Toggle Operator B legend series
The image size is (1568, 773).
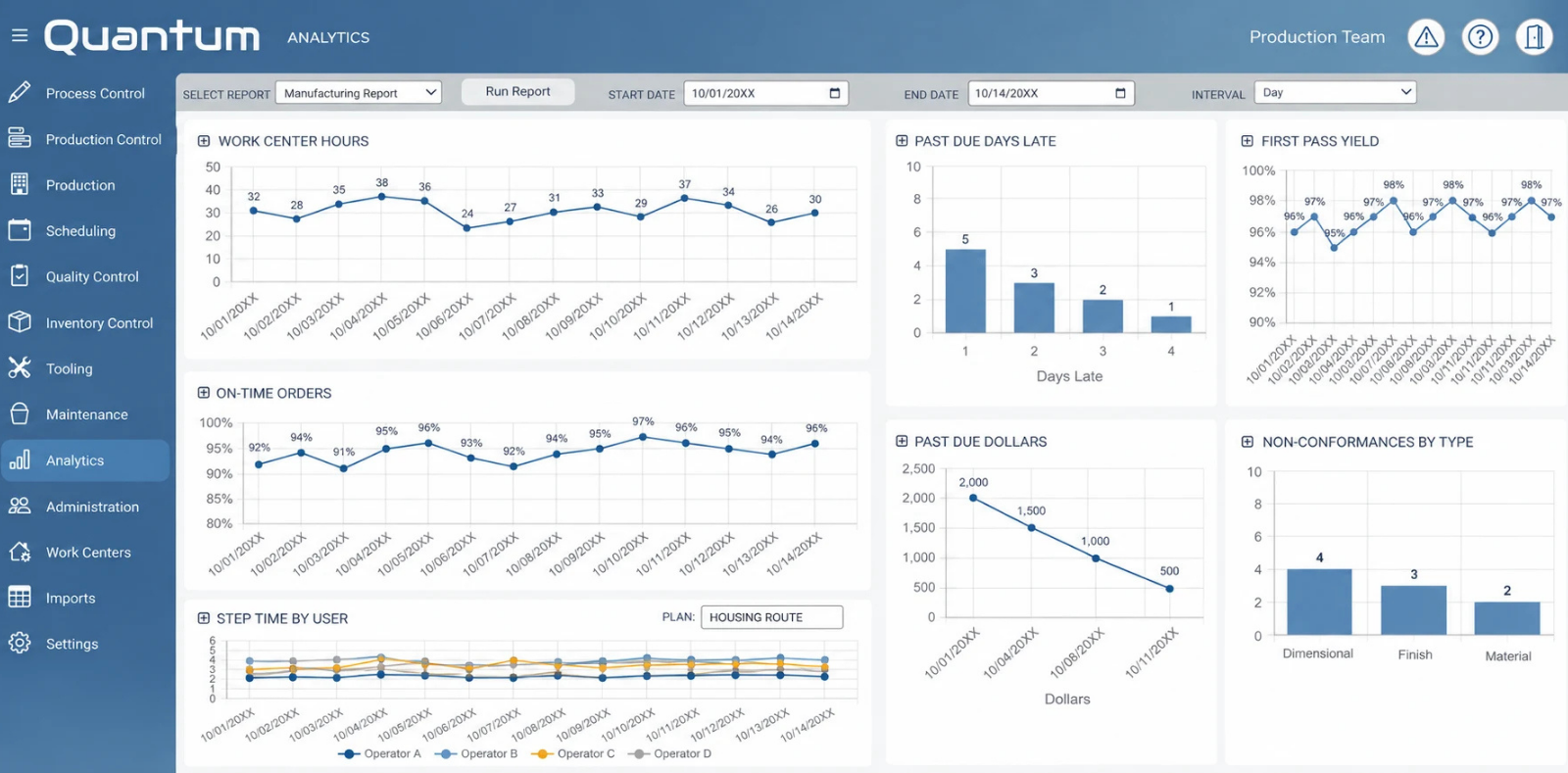click(x=475, y=753)
